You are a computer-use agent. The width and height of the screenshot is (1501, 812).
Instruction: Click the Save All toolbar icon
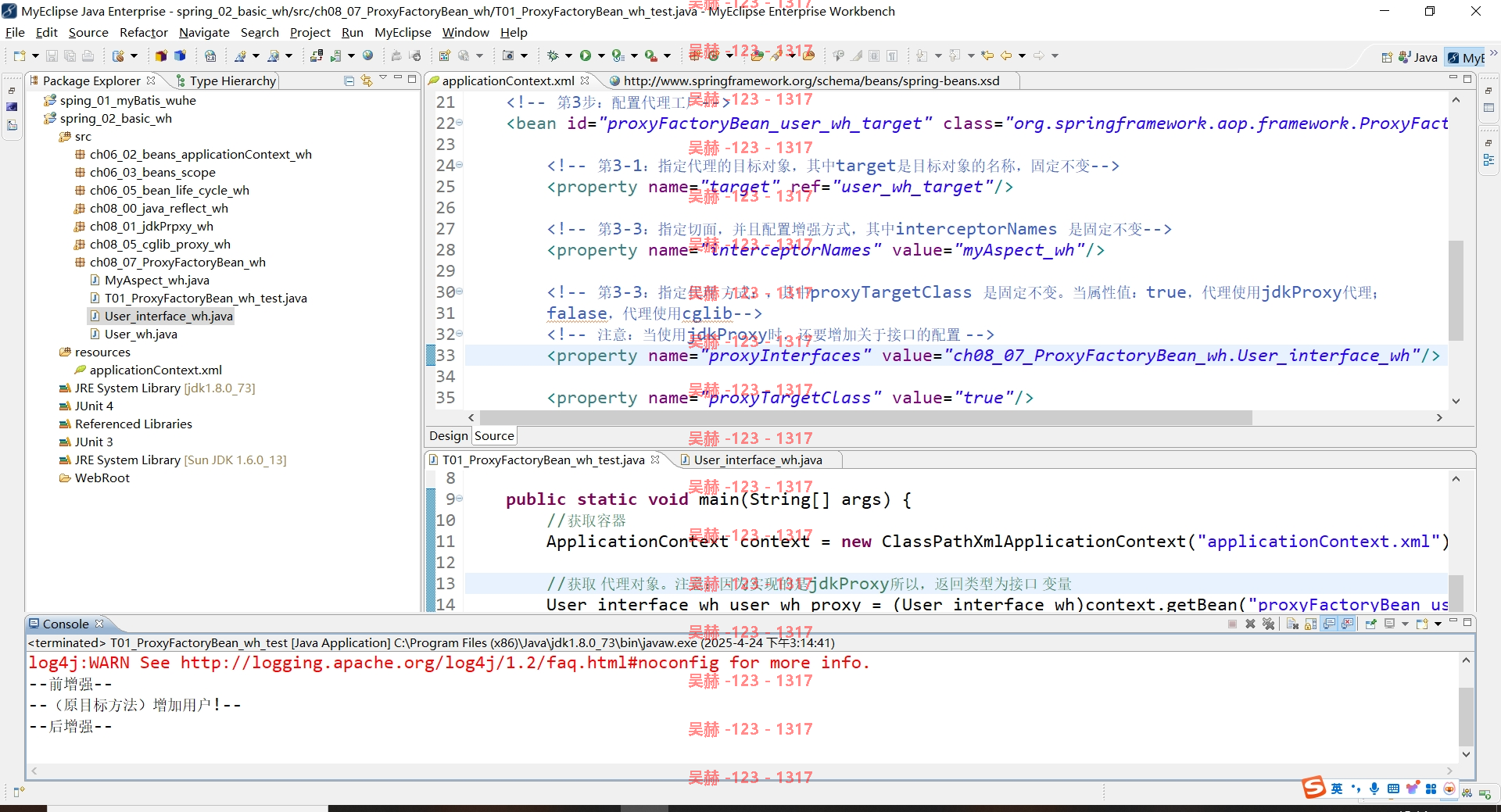coord(70,55)
